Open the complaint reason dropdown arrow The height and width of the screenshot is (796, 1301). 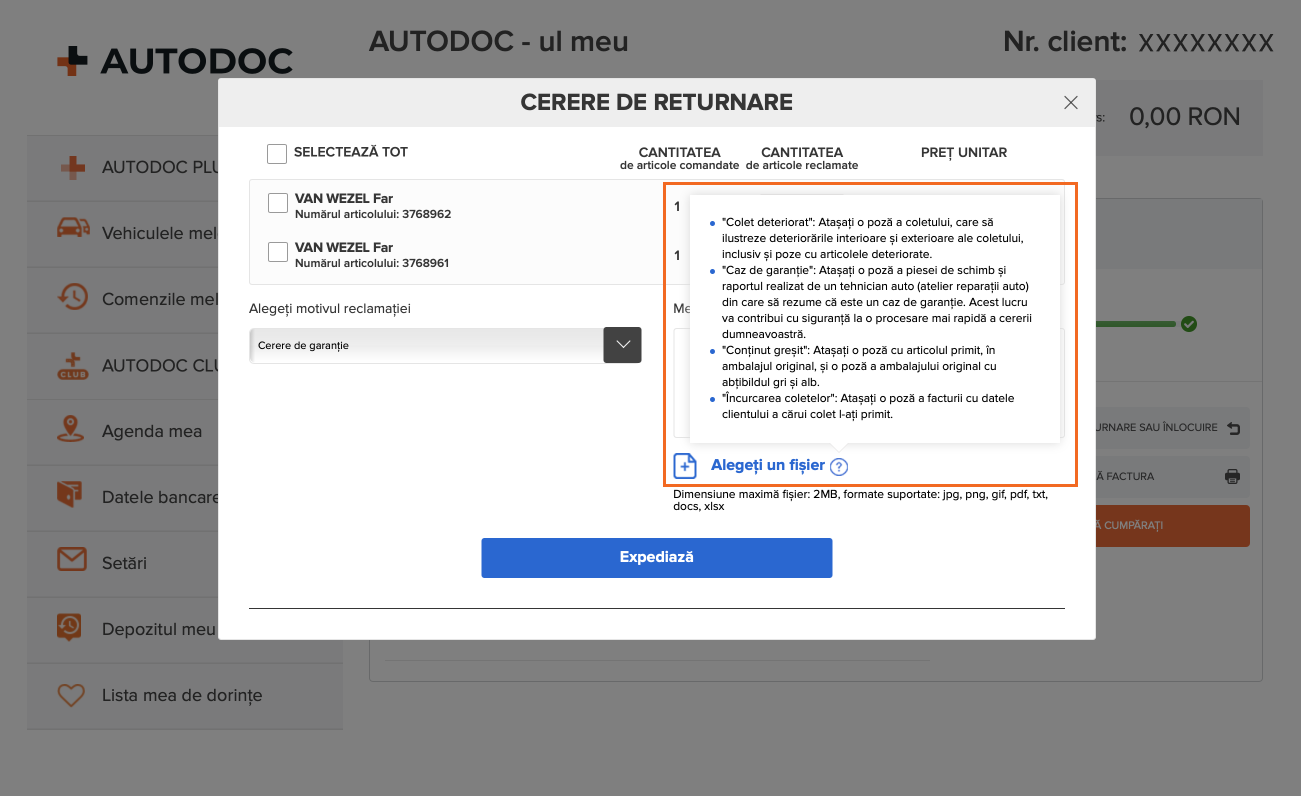622,345
